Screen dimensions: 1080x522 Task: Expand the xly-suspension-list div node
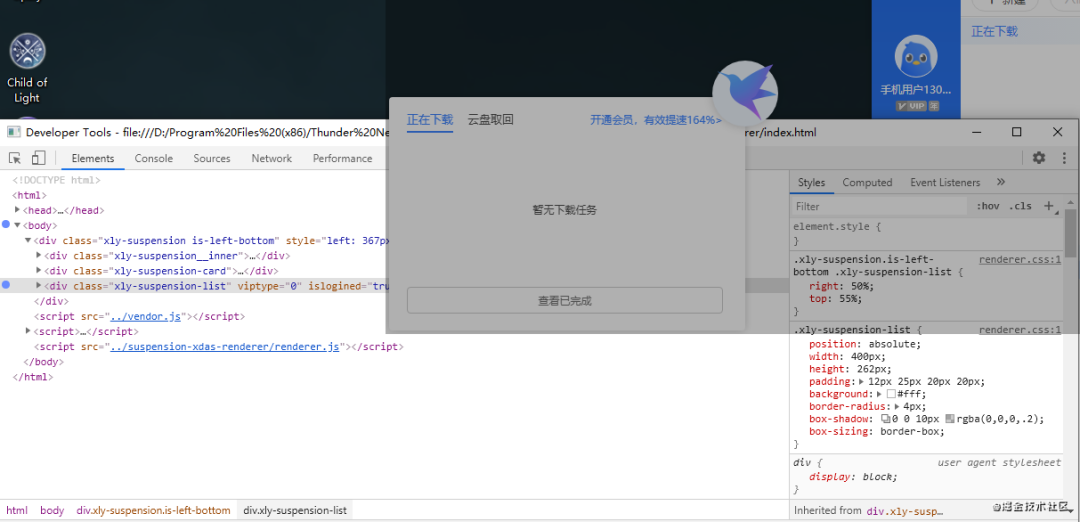pyautogui.click(x=39, y=284)
